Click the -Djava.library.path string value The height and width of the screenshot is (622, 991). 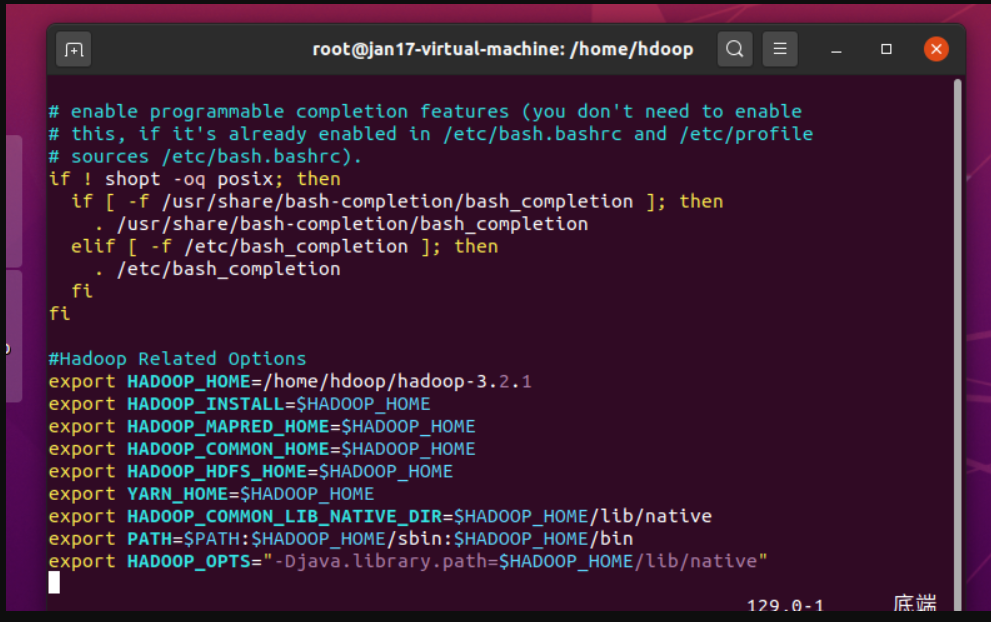[515, 561]
